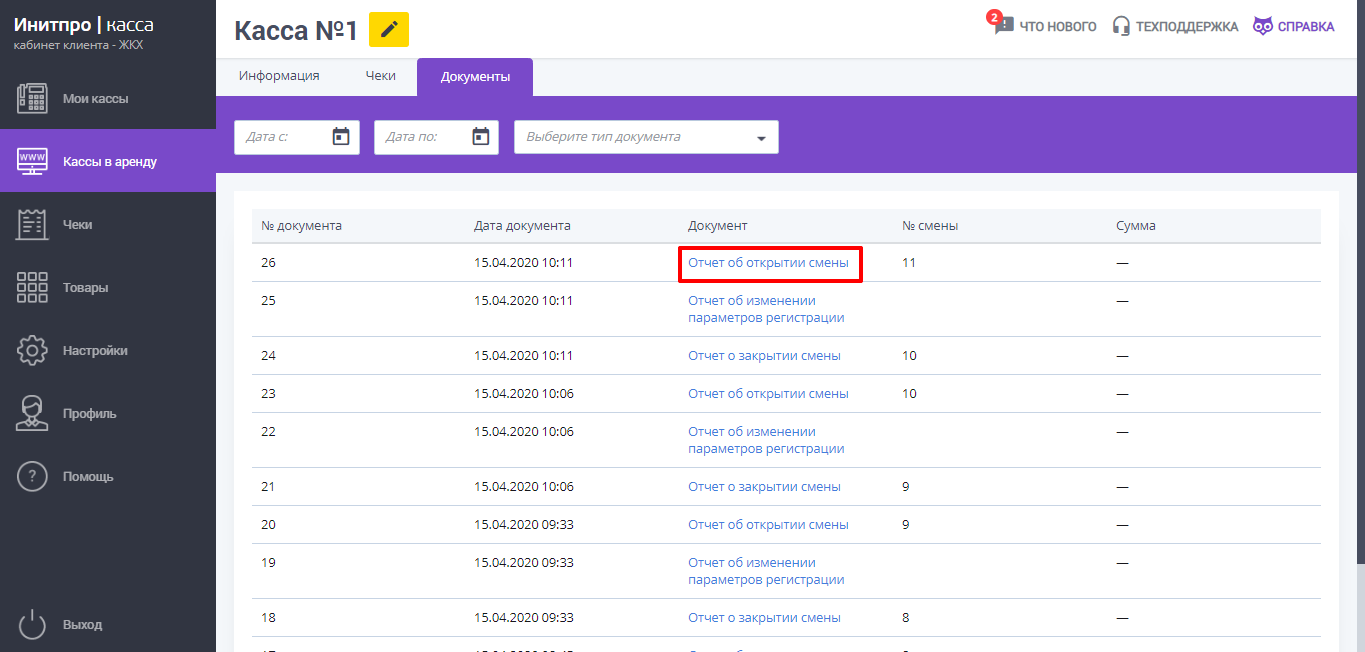
Task: Open document 24 Отчет о закрытии смены
Action: (x=764, y=356)
